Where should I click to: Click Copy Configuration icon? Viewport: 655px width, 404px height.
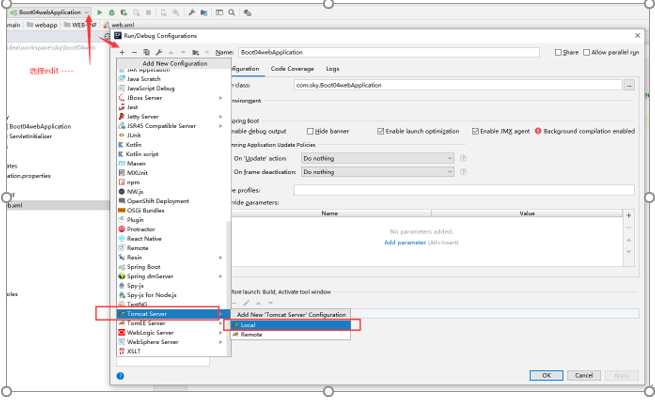(x=146, y=52)
